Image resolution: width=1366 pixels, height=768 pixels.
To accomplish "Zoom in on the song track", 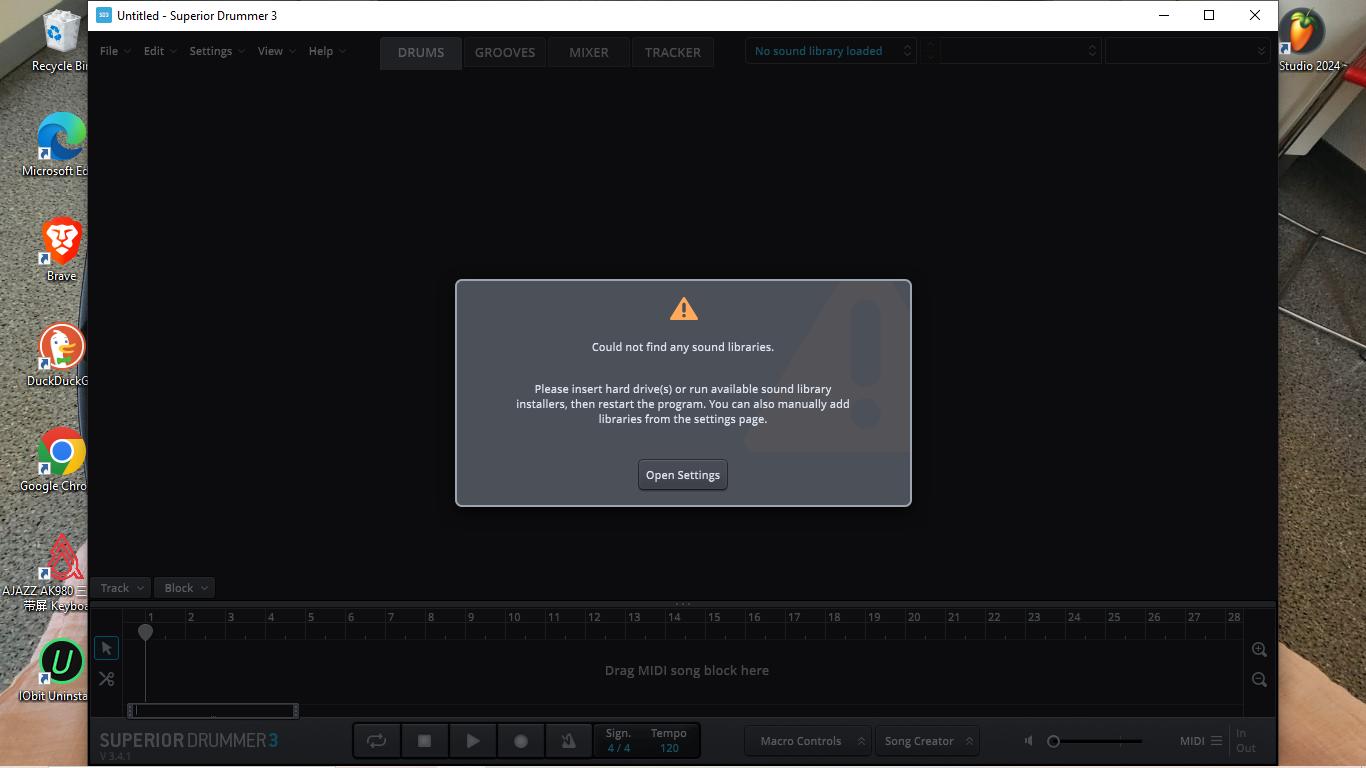I will [1259, 650].
